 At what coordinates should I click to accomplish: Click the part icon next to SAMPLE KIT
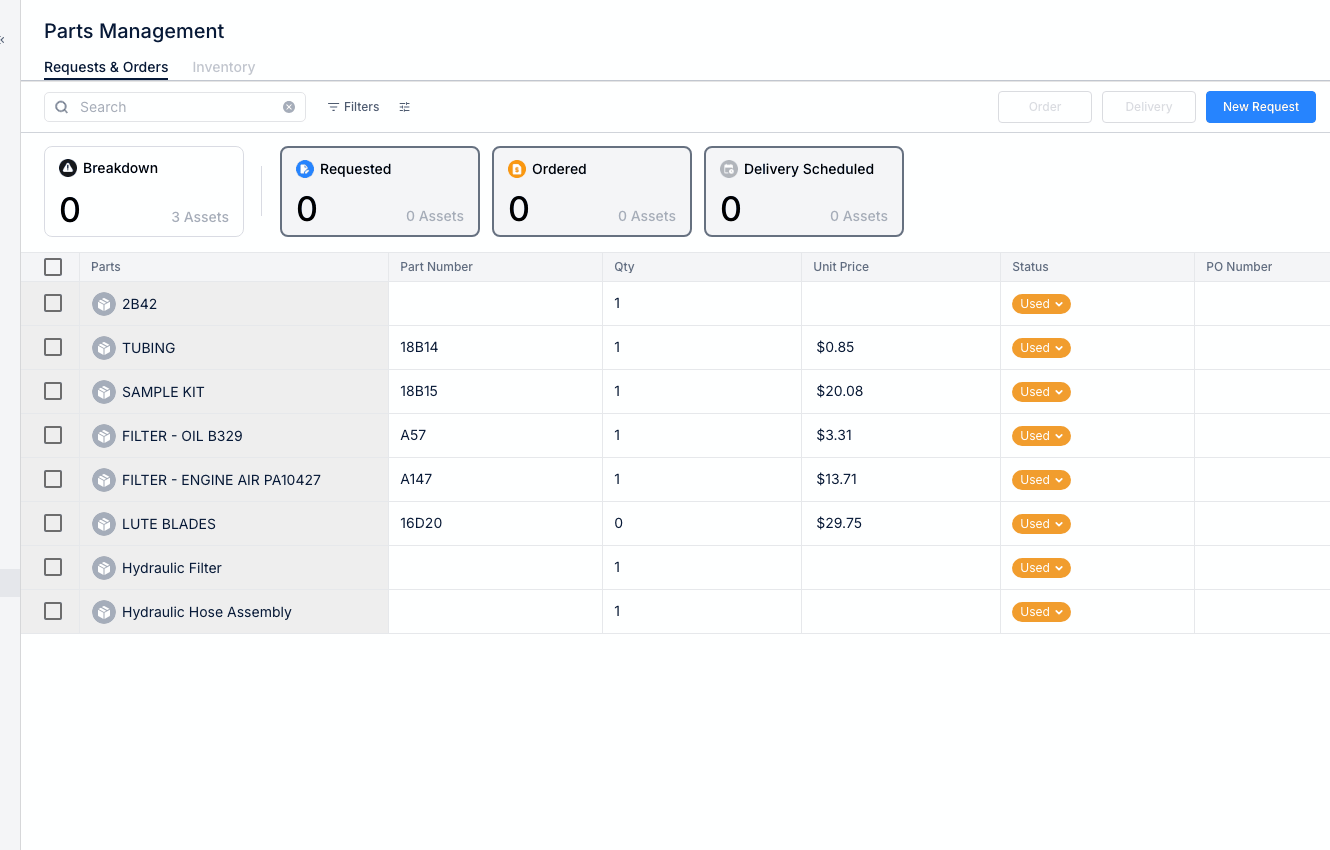tap(104, 391)
